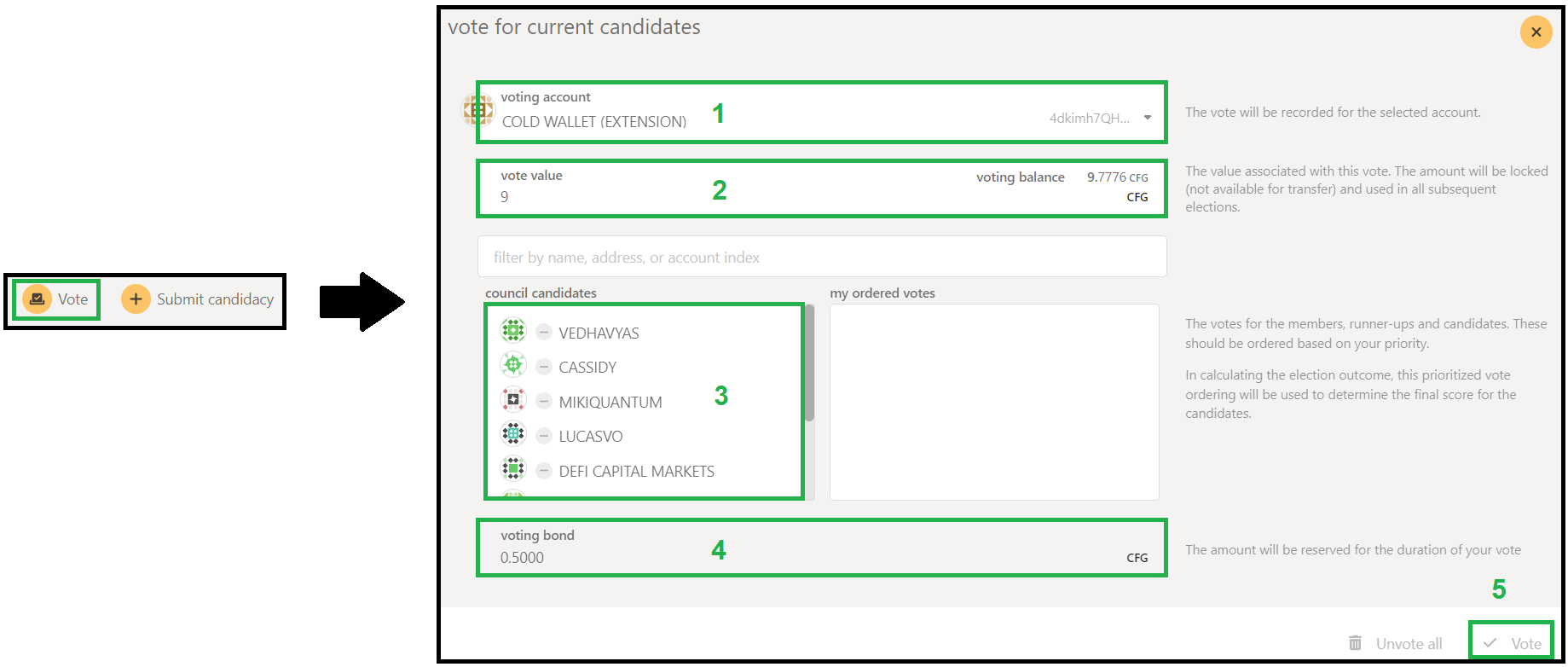
Task: Focus the filter by name search field
Action: point(821,257)
